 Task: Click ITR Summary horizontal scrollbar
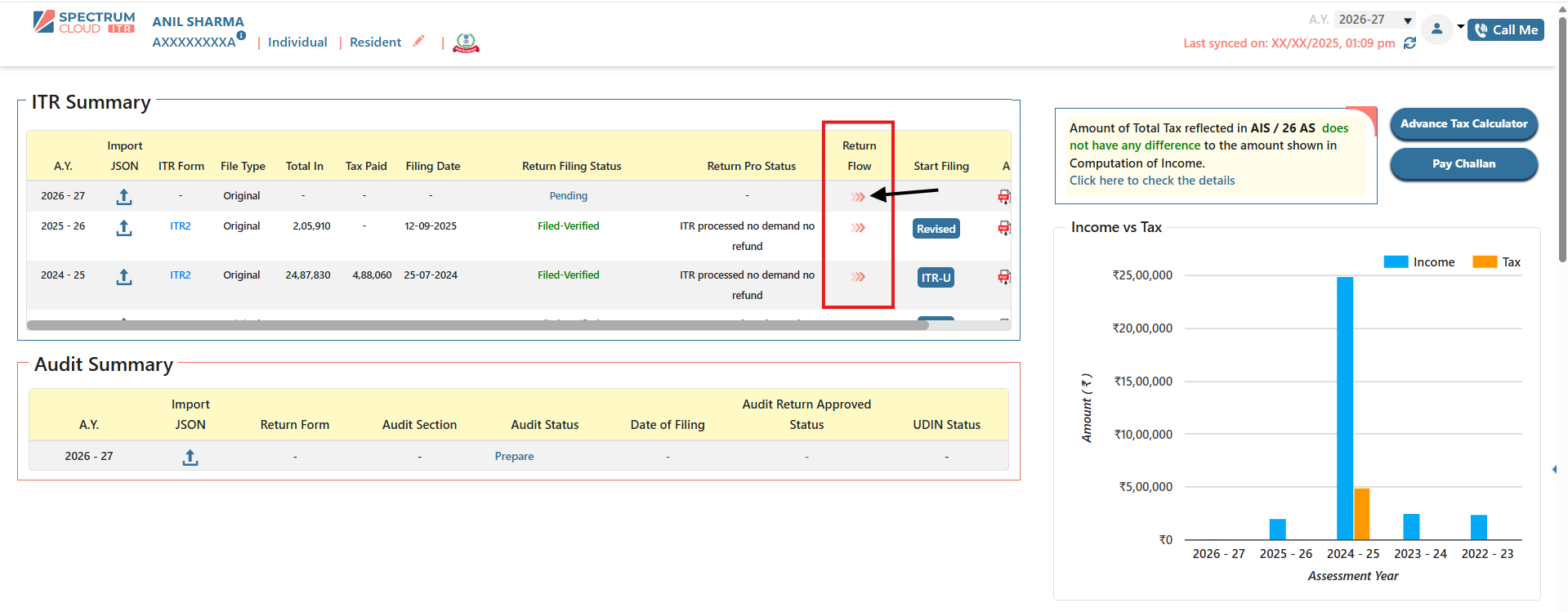[x=478, y=325]
